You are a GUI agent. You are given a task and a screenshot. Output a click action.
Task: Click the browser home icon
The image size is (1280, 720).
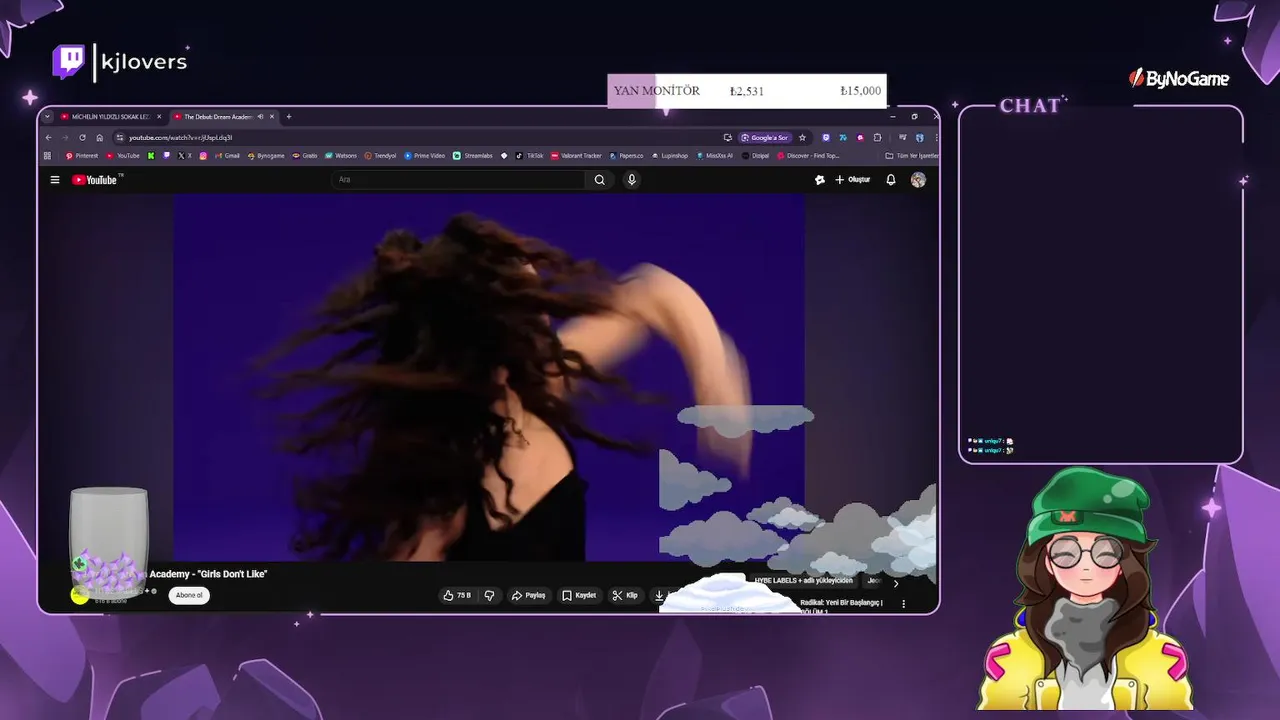pyautogui.click(x=100, y=138)
